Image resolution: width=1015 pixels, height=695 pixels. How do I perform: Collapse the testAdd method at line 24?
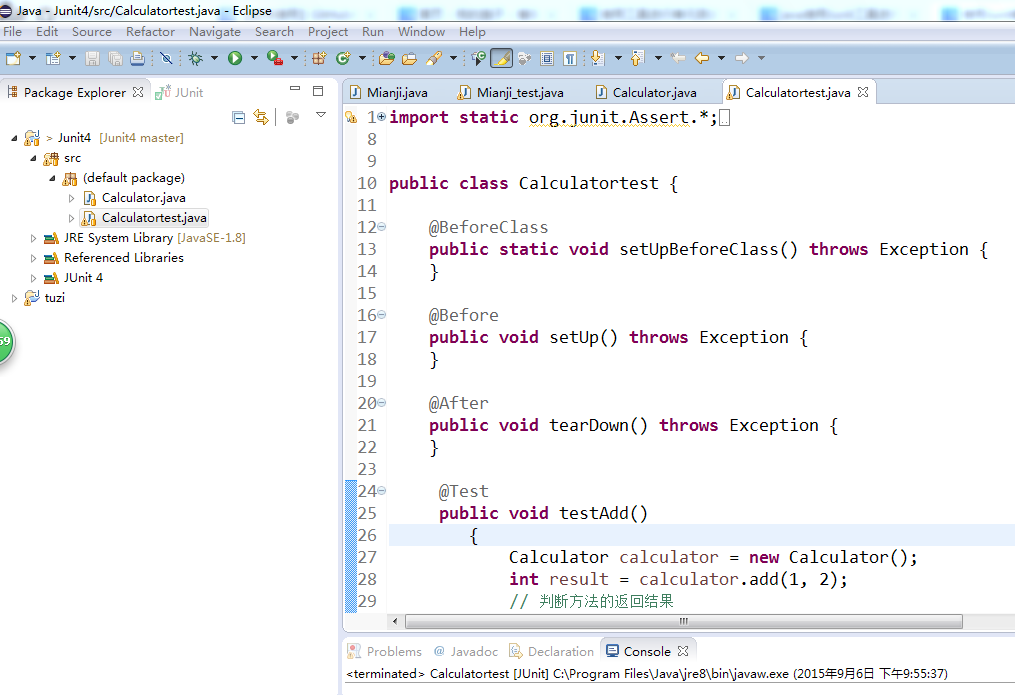382,491
